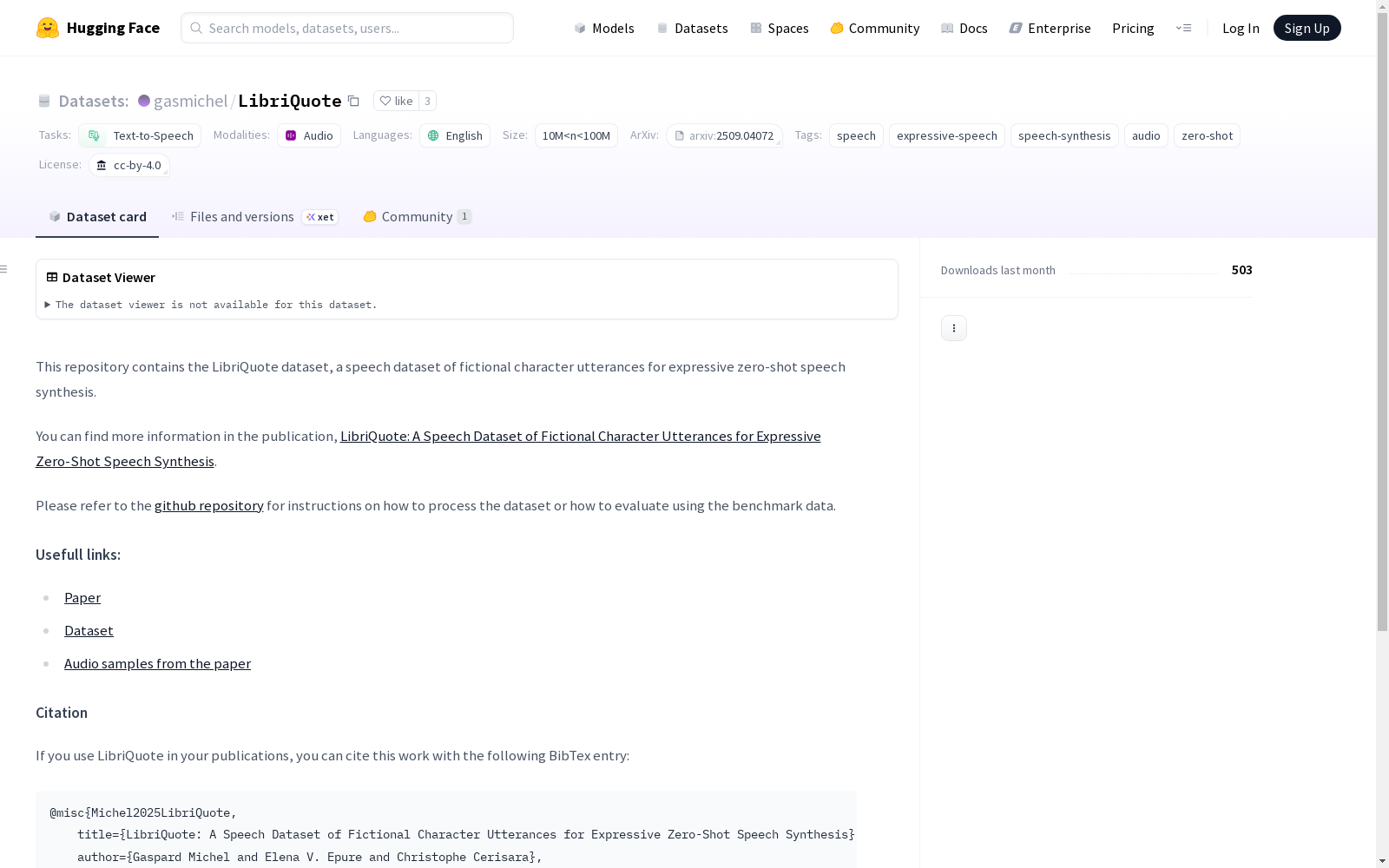
Task: Click the Audio modality tag
Action: point(309,135)
